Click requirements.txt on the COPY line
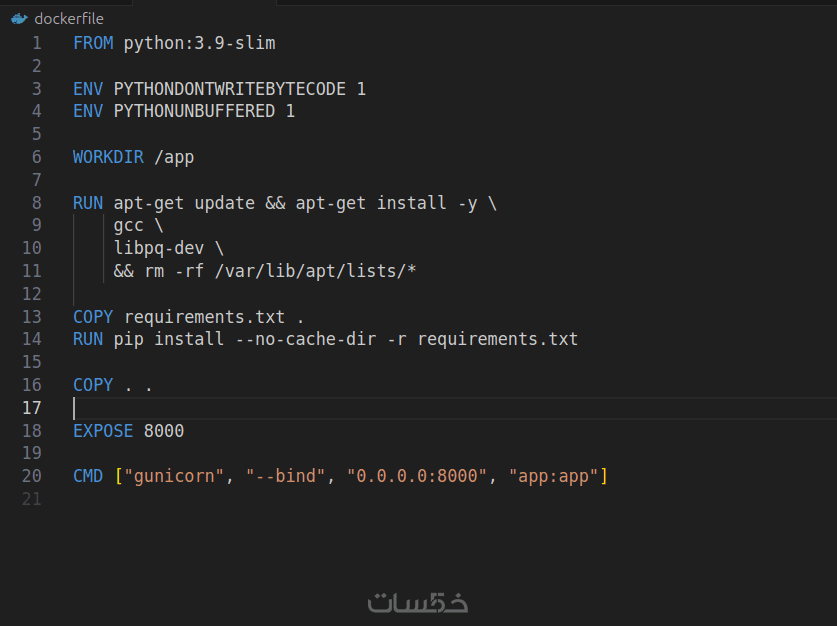The height and width of the screenshot is (626, 837). click(204, 317)
